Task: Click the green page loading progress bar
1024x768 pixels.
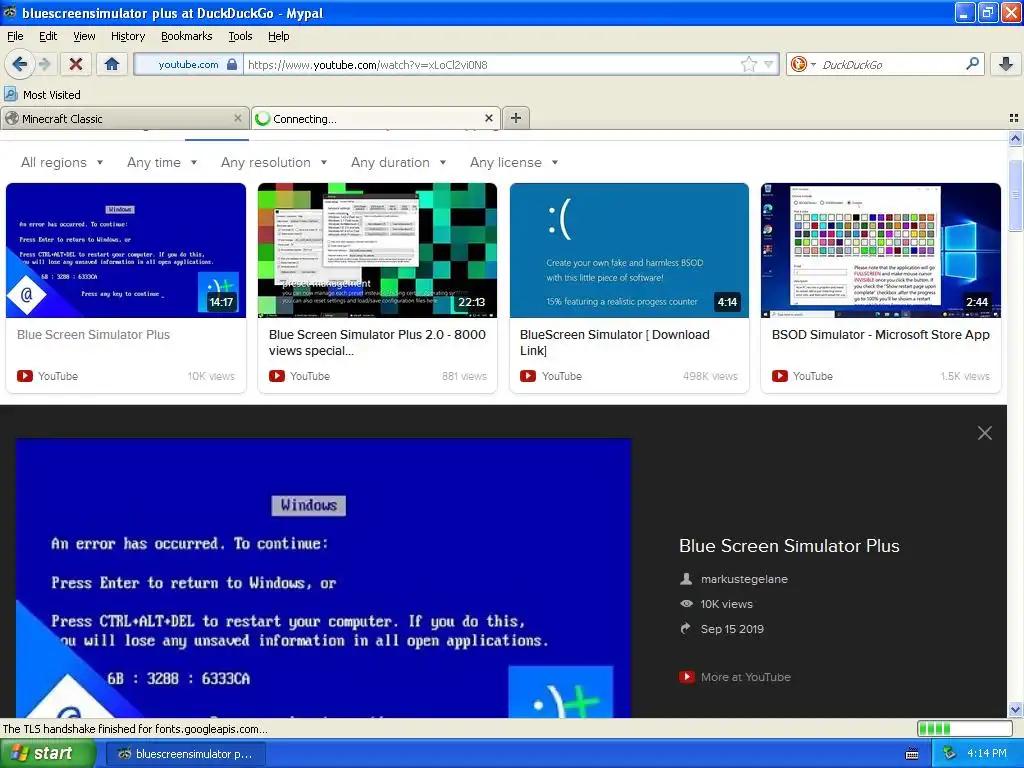Action: pos(964,728)
